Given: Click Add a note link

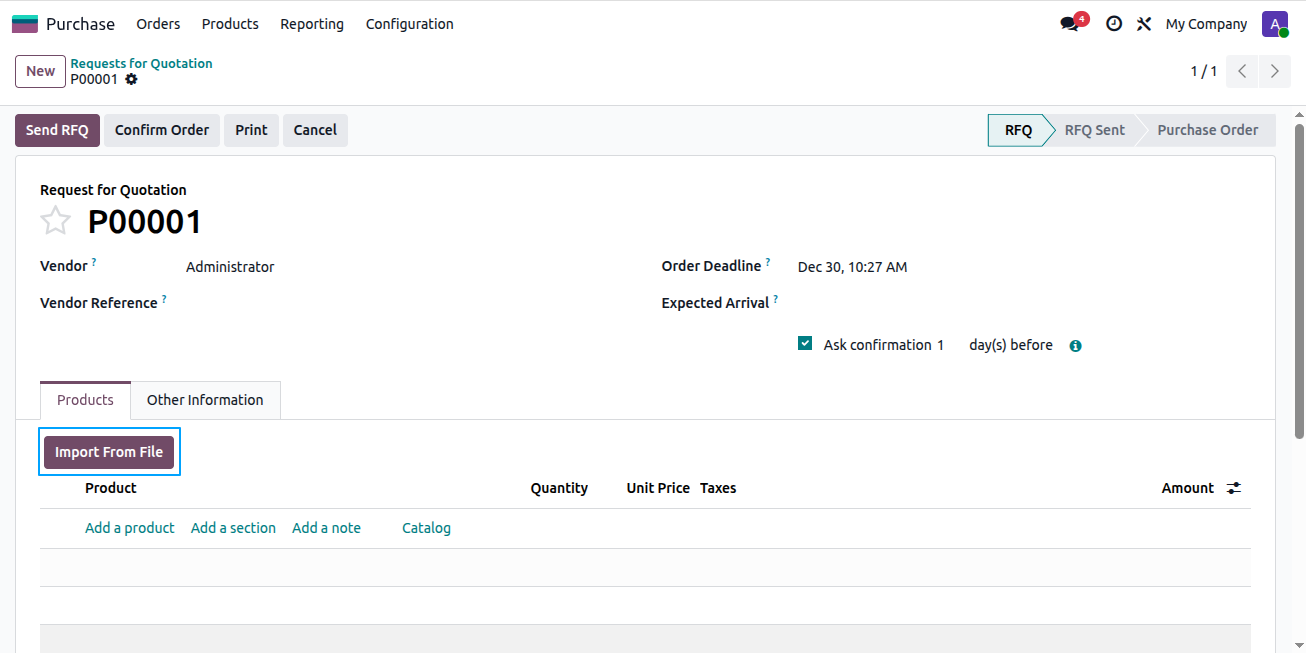Looking at the screenshot, I should pyautogui.click(x=326, y=528).
